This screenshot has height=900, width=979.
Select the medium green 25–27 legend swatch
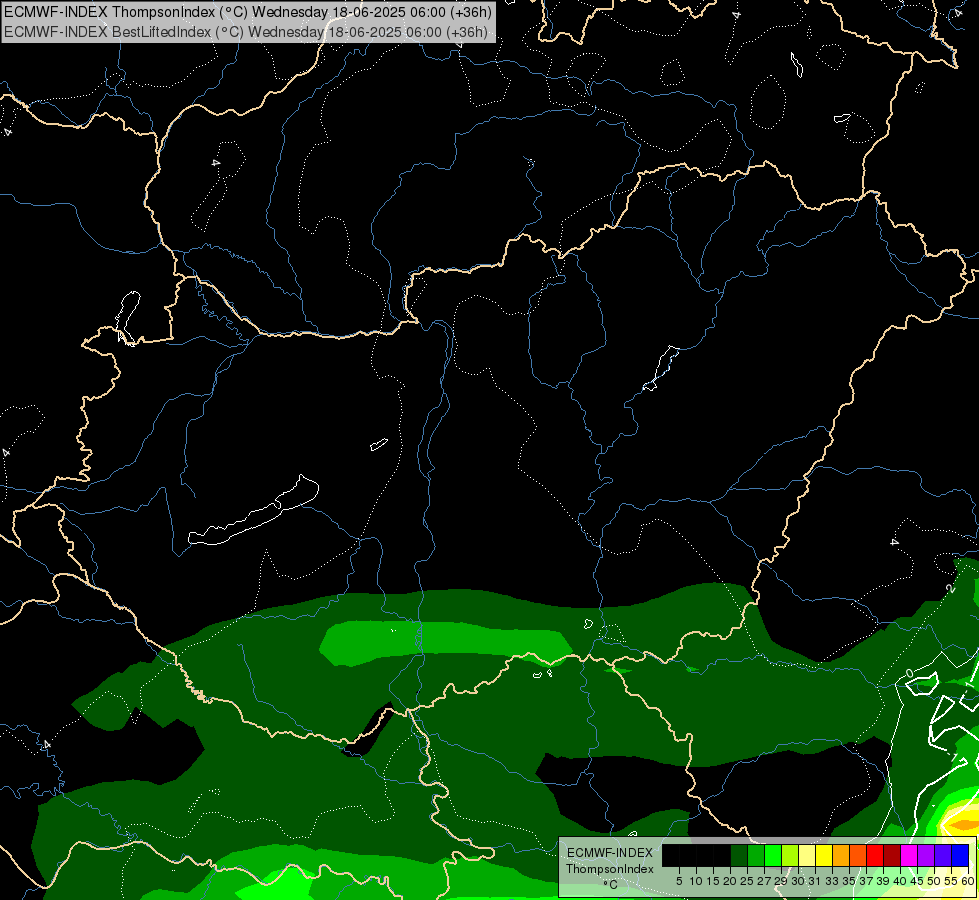(x=755, y=855)
